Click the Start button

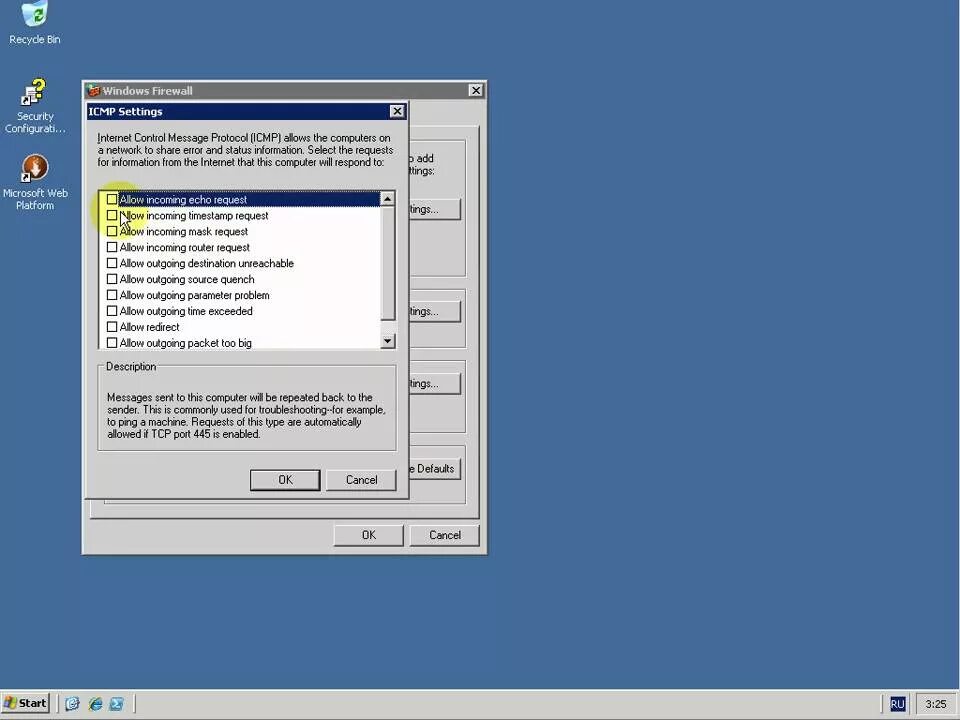pos(26,703)
